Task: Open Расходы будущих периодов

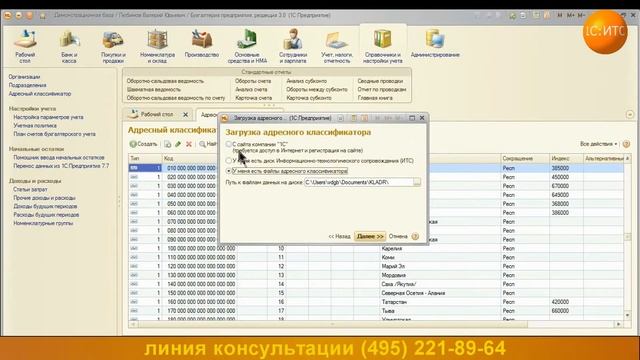Action: [46, 215]
